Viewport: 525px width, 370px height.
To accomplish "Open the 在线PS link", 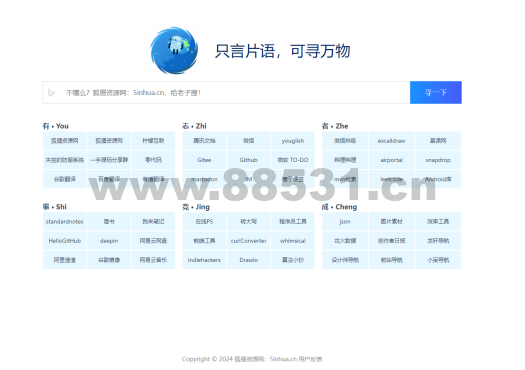I will (204, 221).
